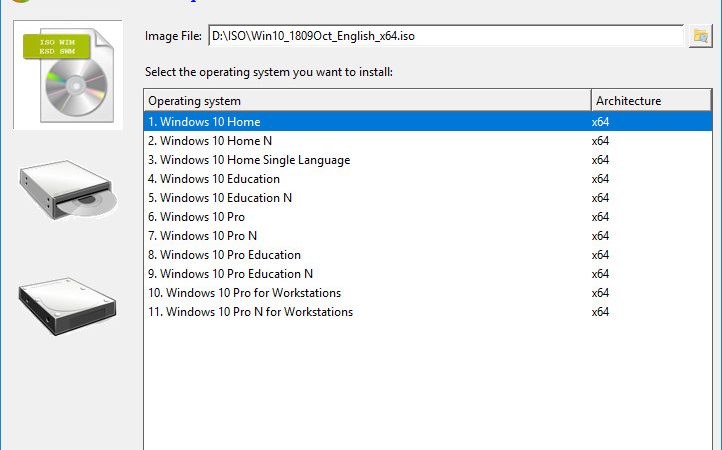Choose Windows 10 Pro Education N
The image size is (722, 450).
428,274
